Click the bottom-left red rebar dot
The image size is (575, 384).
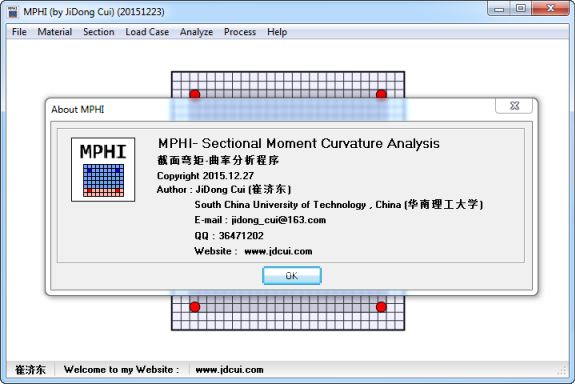(x=195, y=307)
